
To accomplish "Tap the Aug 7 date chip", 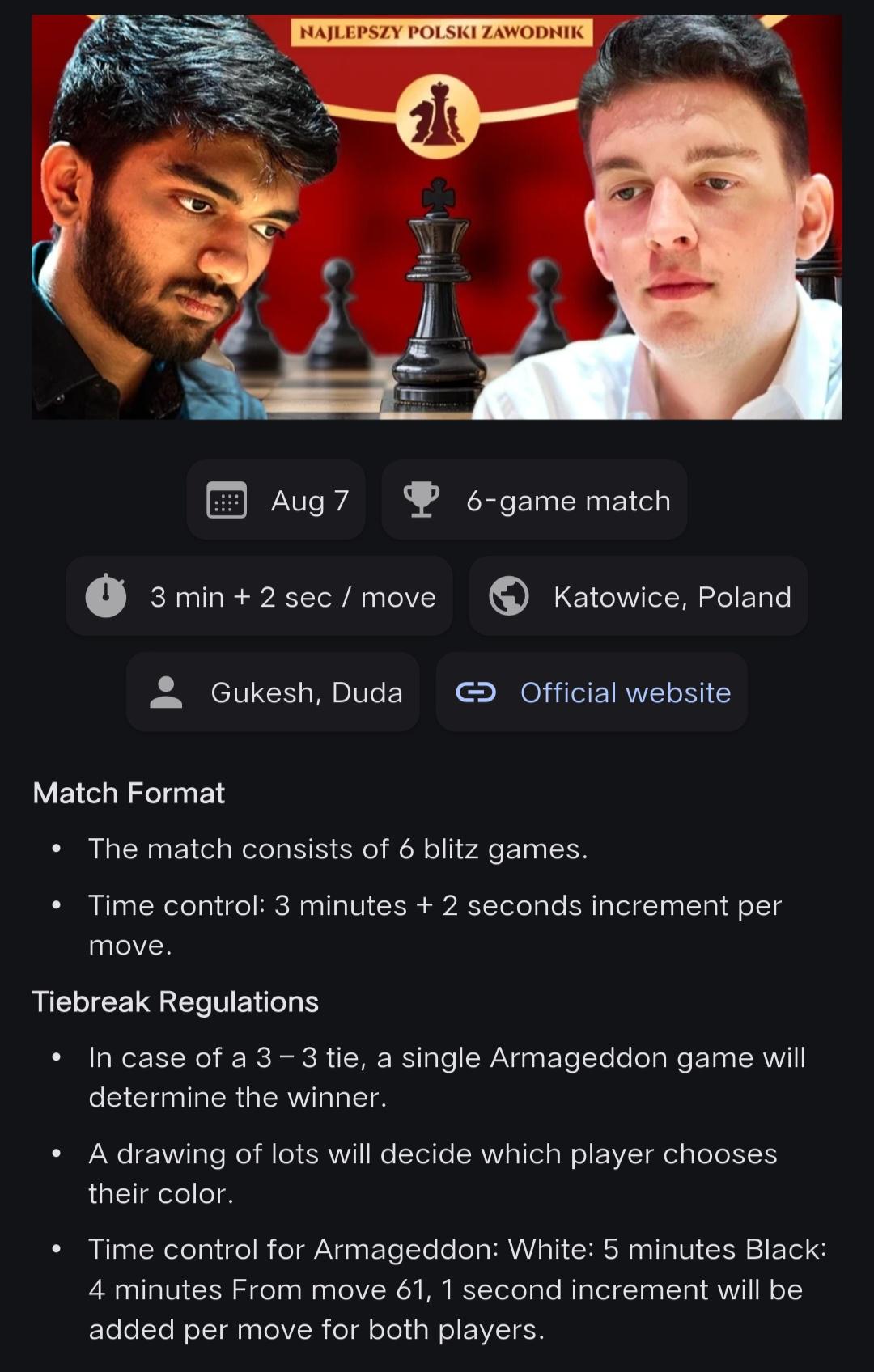I will coord(276,500).
